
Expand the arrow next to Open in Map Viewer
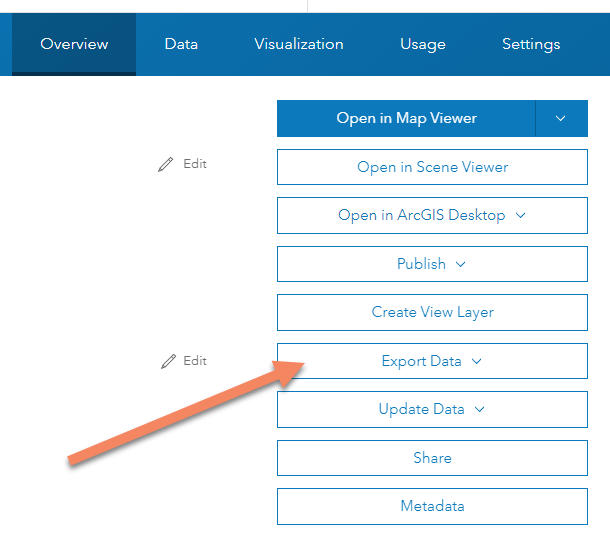560,118
